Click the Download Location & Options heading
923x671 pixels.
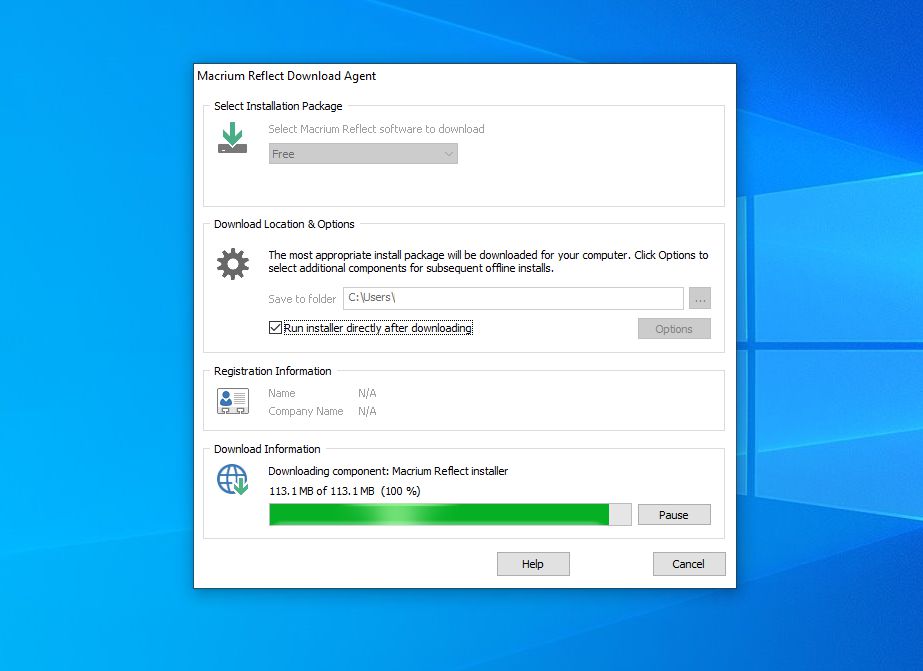coord(284,224)
